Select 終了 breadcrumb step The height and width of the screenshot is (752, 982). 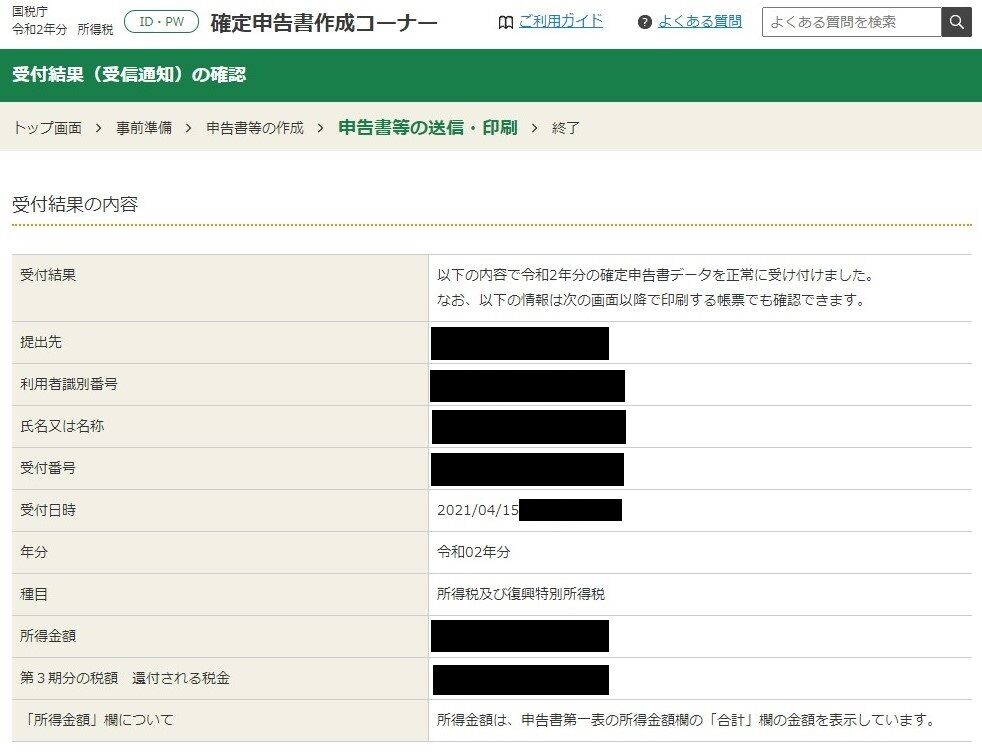click(x=566, y=128)
